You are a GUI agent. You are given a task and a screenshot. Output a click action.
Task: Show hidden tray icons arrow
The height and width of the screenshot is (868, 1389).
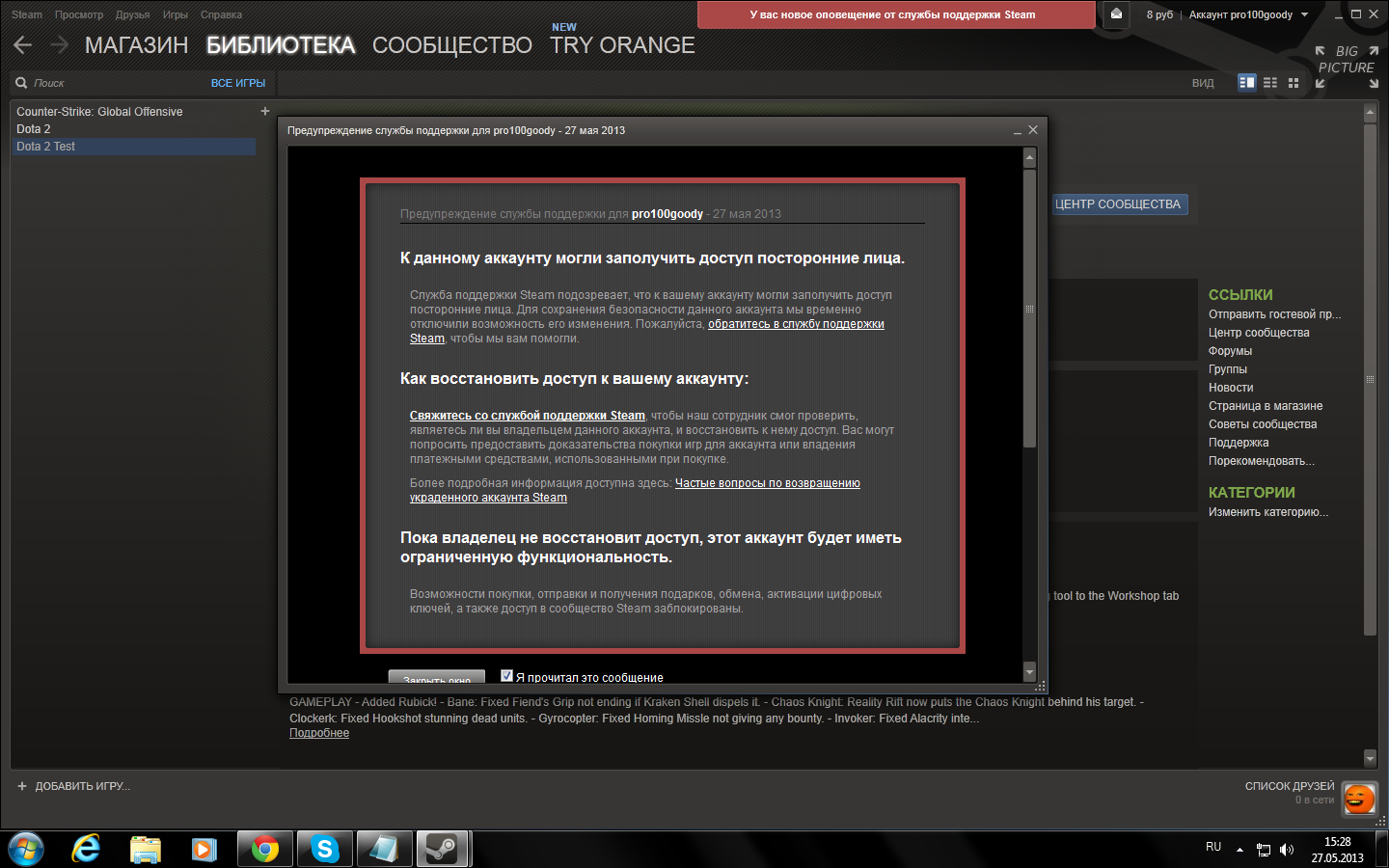click(1239, 850)
